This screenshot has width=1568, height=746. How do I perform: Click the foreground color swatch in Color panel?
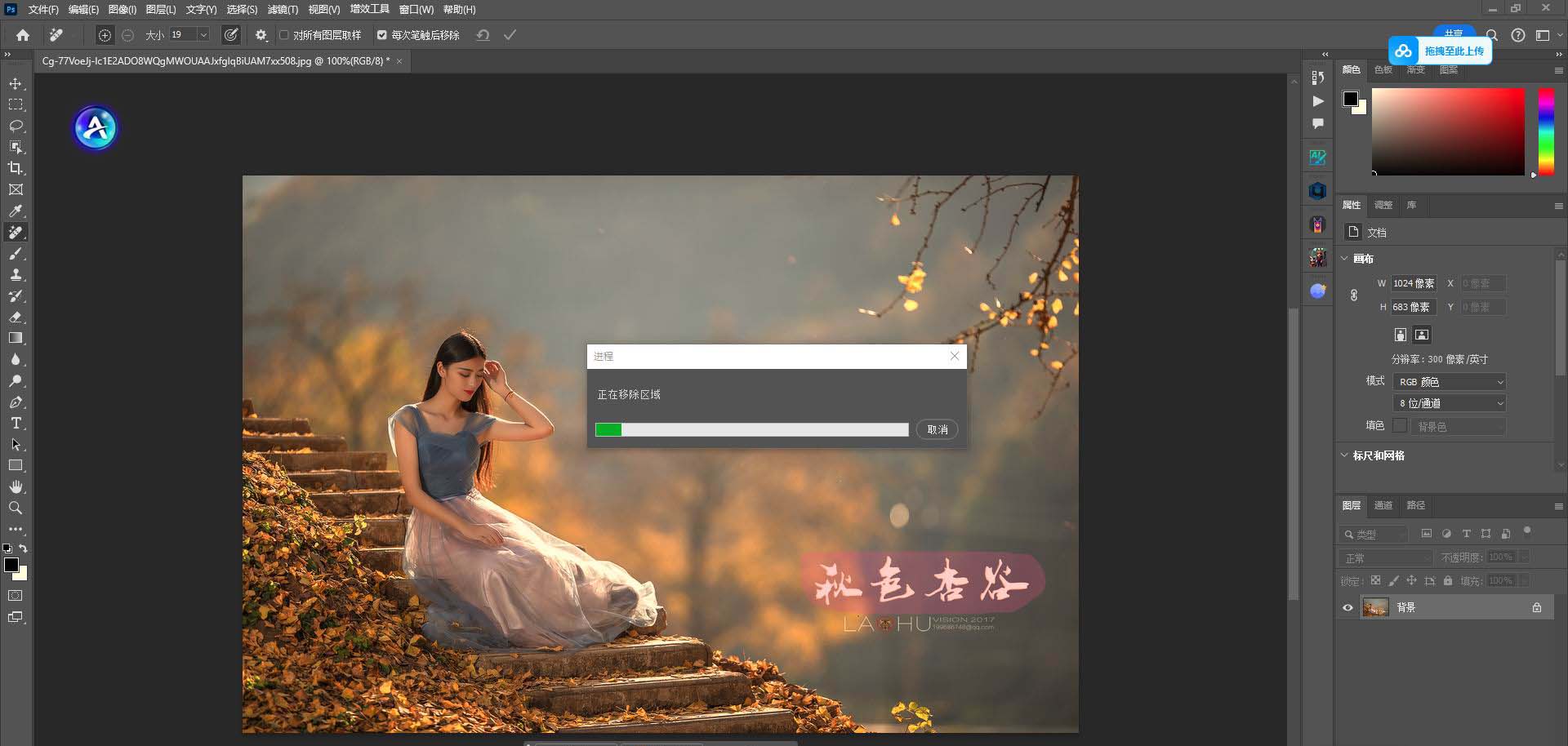[1351, 99]
